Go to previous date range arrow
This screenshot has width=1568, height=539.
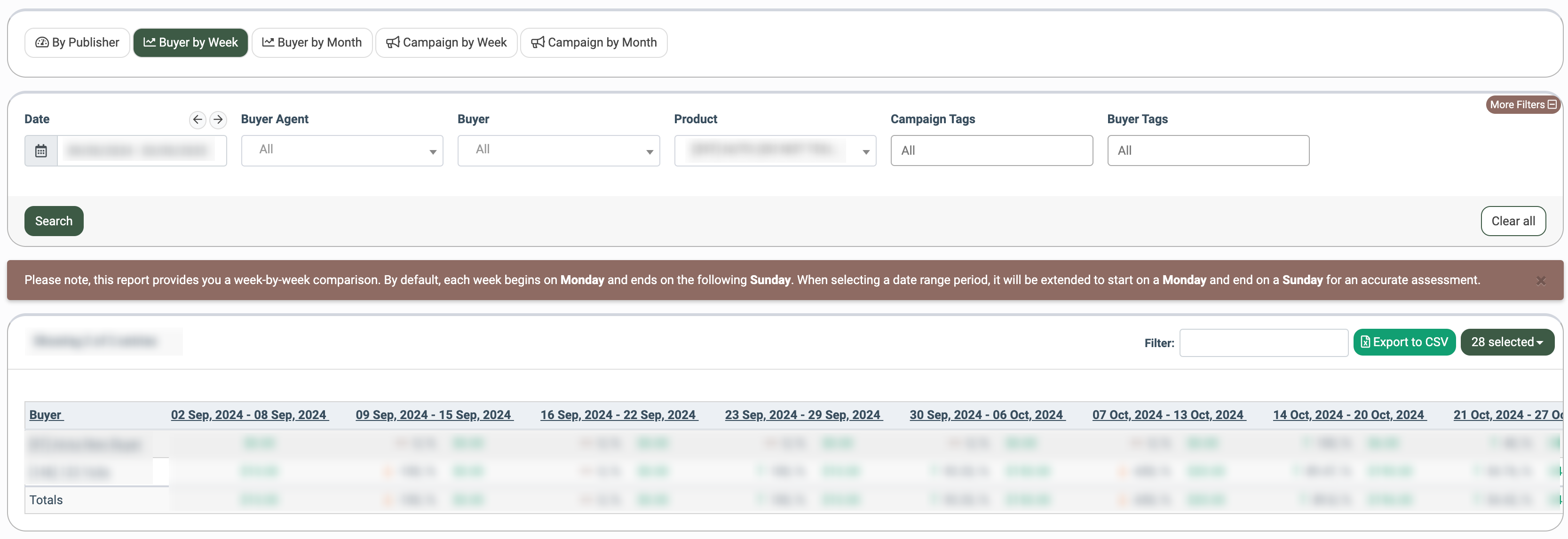click(197, 119)
